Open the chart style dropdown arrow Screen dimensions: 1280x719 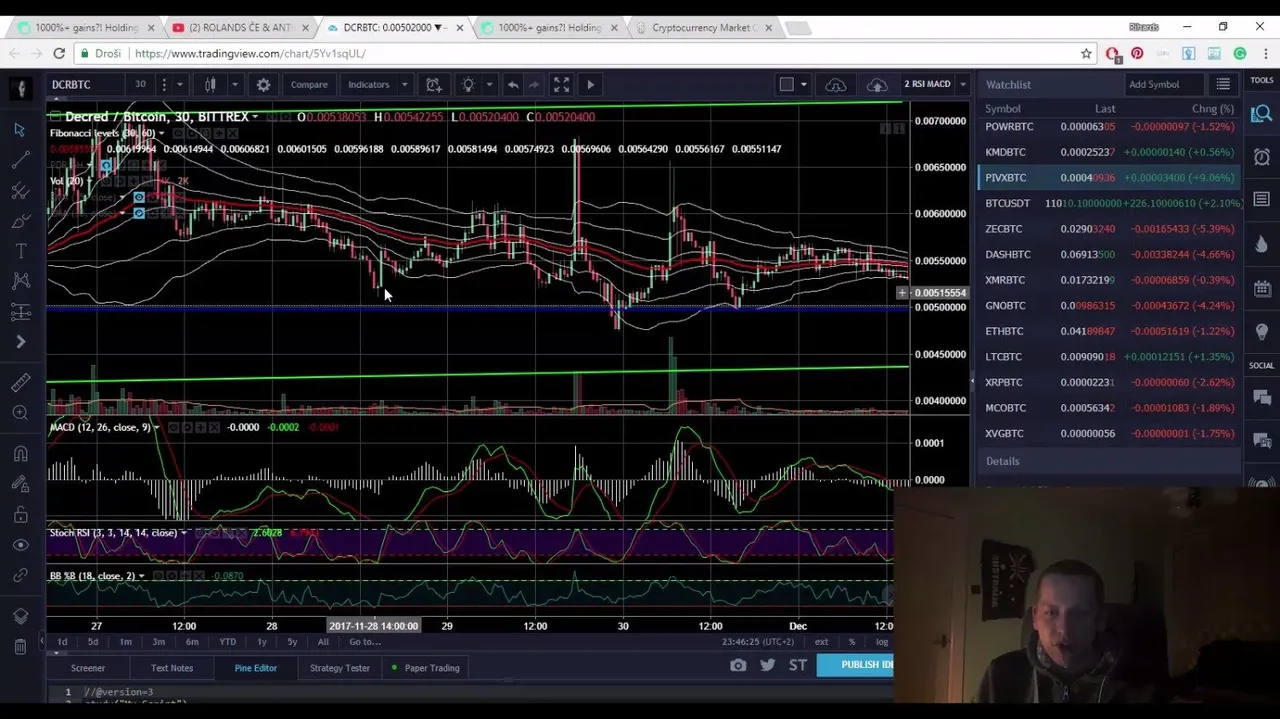pos(234,85)
